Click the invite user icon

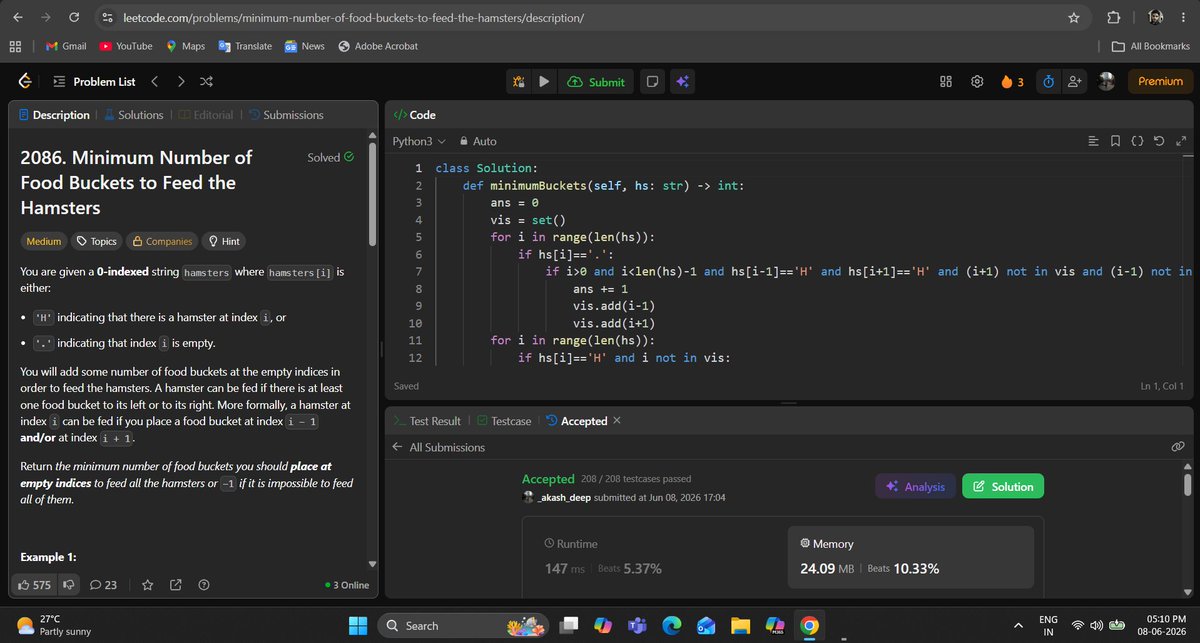pos(1075,82)
